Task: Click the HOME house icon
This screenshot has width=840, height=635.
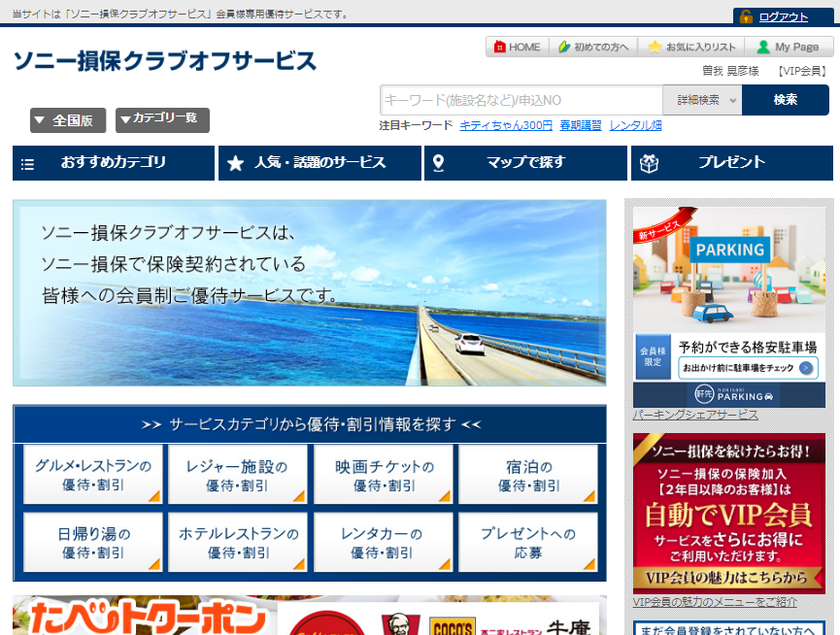Action: pyautogui.click(x=498, y=46)
